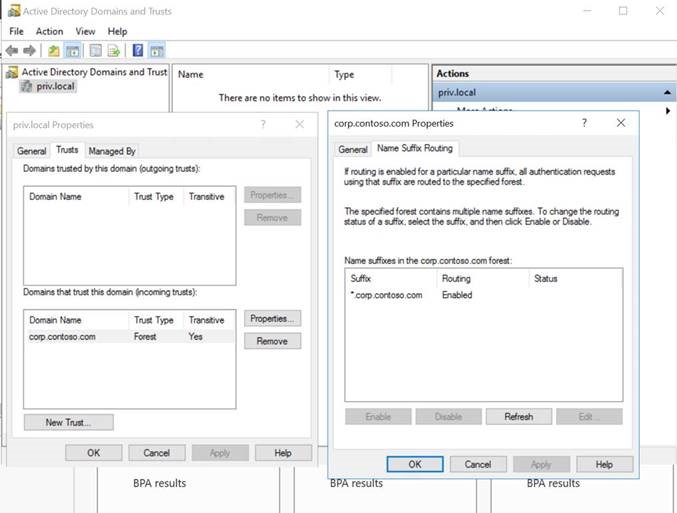Screen dimensions: 677x513
Task: Maximize the Active Directory Domains and Trusts window
Action: coord(623,11)
